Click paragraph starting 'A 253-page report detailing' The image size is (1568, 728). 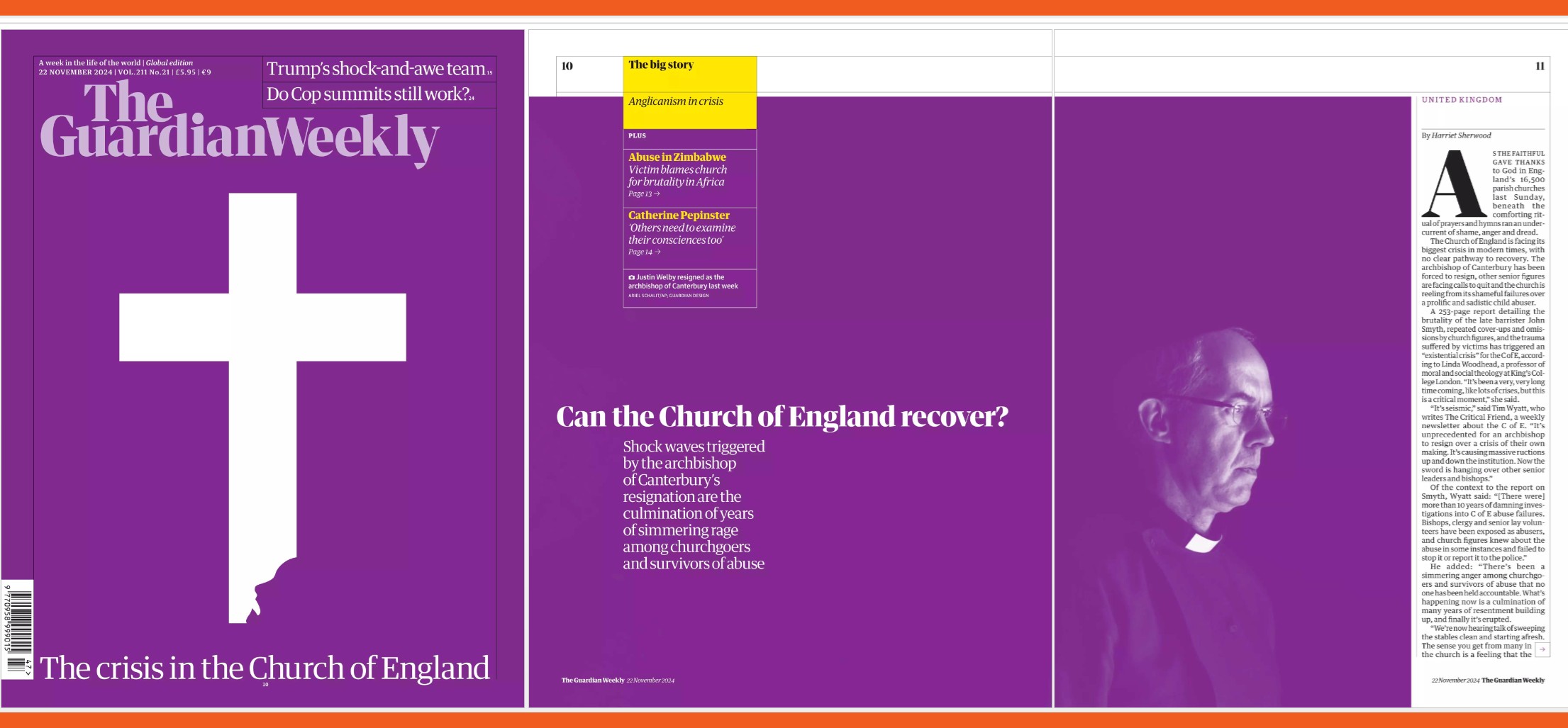click(x=1483, y=356)
